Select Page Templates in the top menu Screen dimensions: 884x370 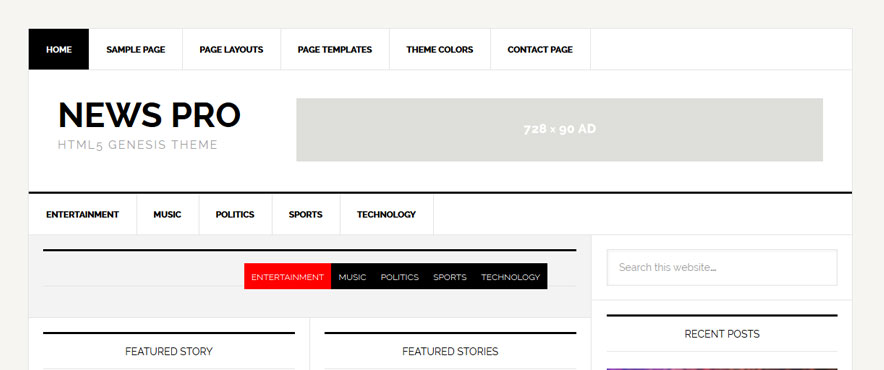point(335,50)
